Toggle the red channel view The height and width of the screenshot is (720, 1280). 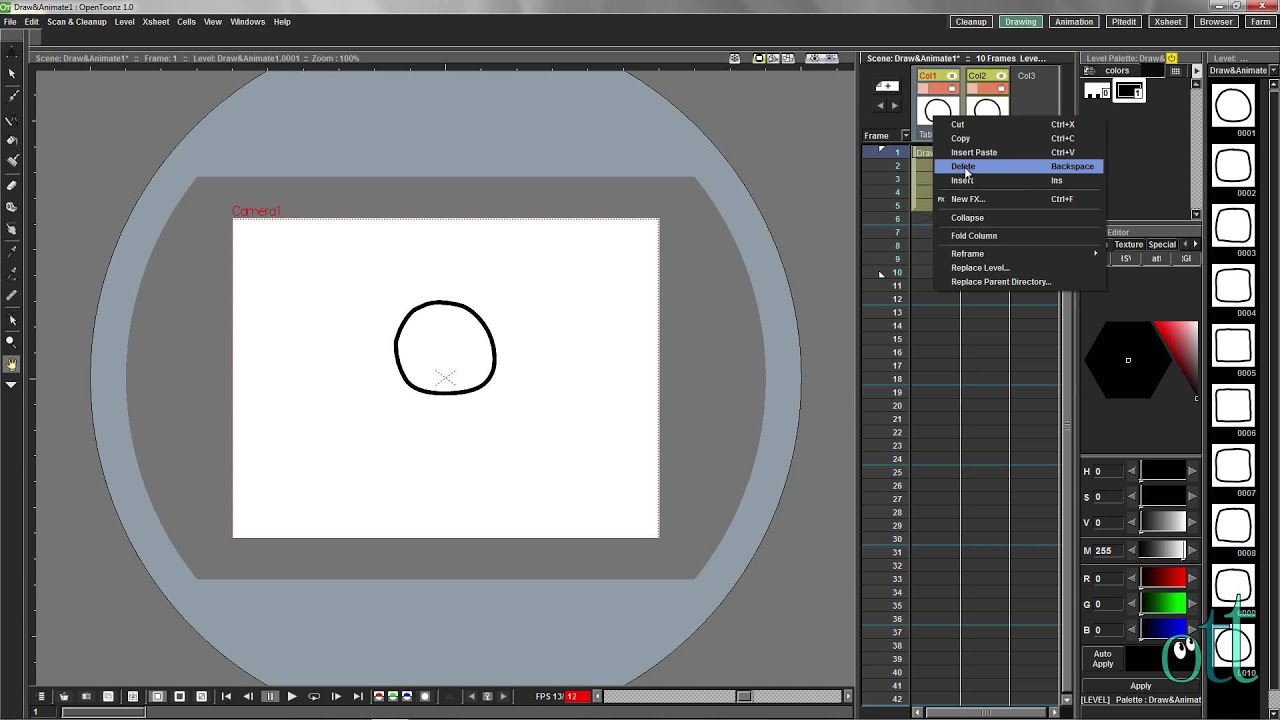pyautogui.click(x=379, y=696)
